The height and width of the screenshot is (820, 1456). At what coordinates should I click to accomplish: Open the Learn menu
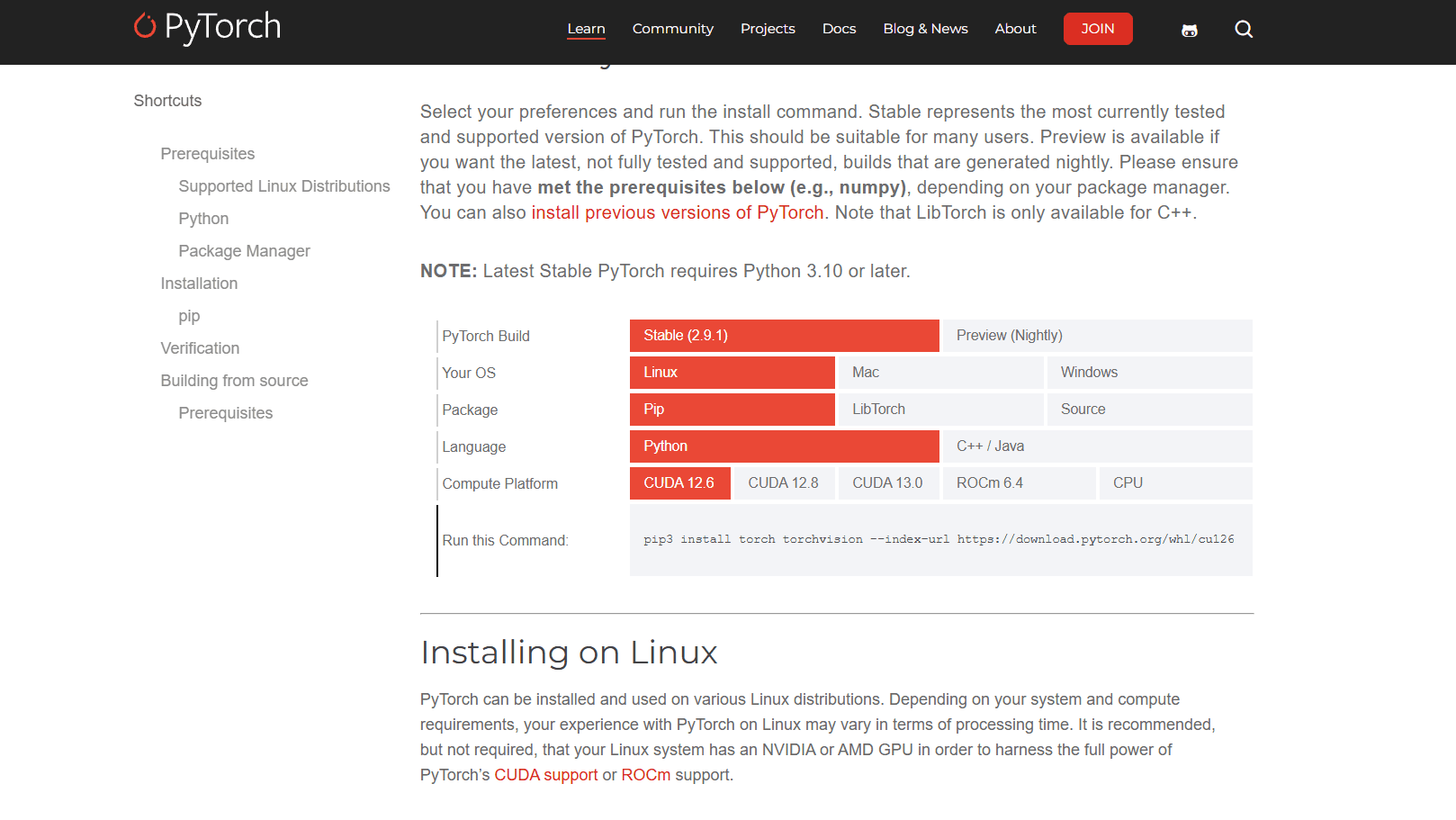tap(586, 29)
